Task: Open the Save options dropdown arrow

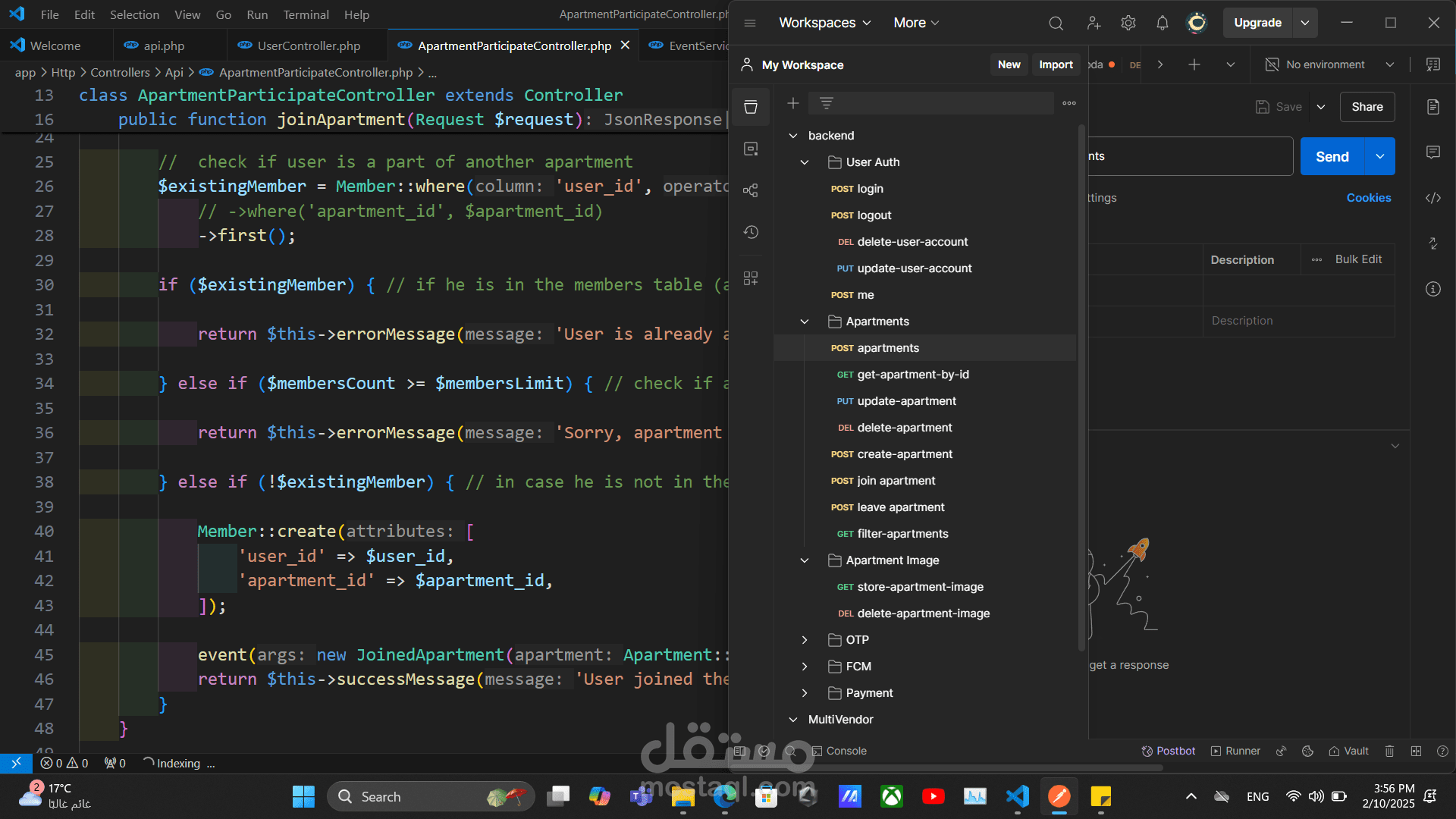Action: pyautogui.click(x=1321, y=107)
